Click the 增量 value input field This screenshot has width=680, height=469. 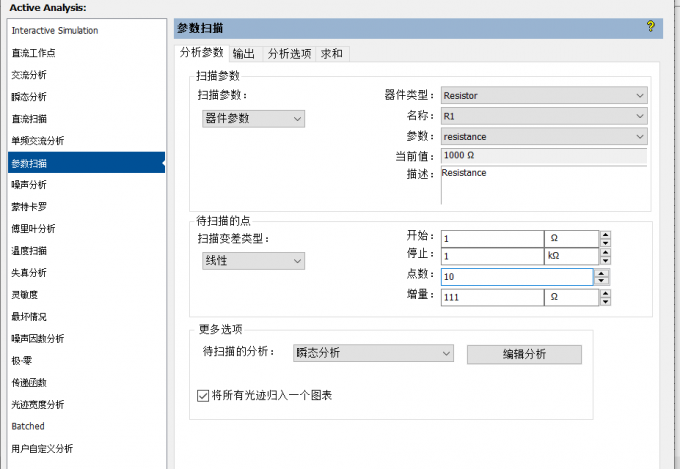(x=492, y=297)
